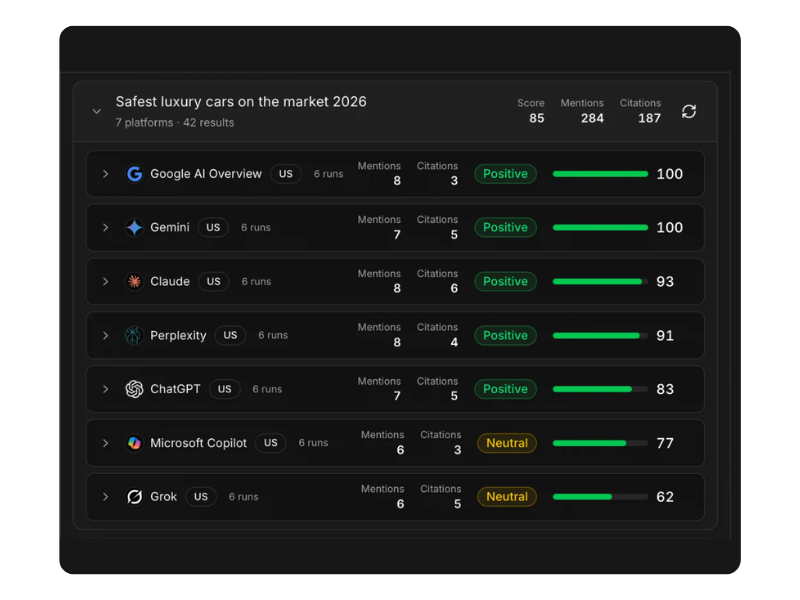Click the Claude score progress bar
Image resolution: width=800 pixels, height=600 pixels.
point(601,281)
